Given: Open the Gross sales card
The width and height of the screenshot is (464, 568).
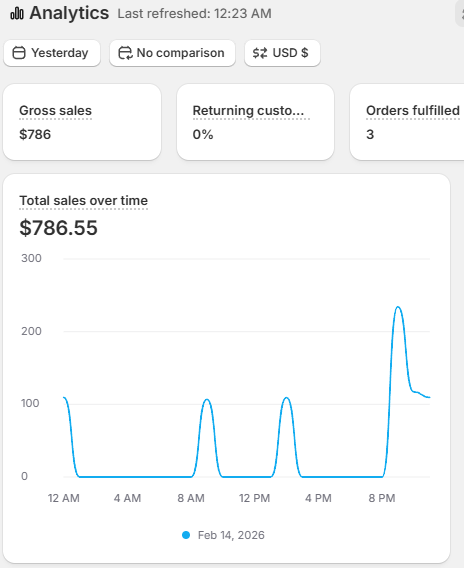Looking at the screenshot, I should tap(82, 122).
